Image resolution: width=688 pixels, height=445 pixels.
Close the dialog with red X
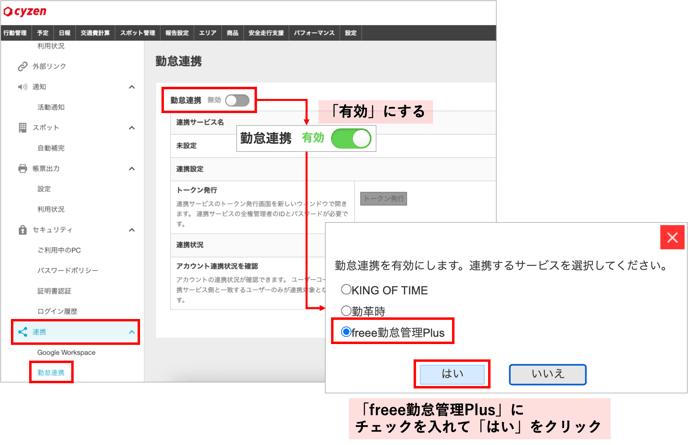[x=672, y=237]
